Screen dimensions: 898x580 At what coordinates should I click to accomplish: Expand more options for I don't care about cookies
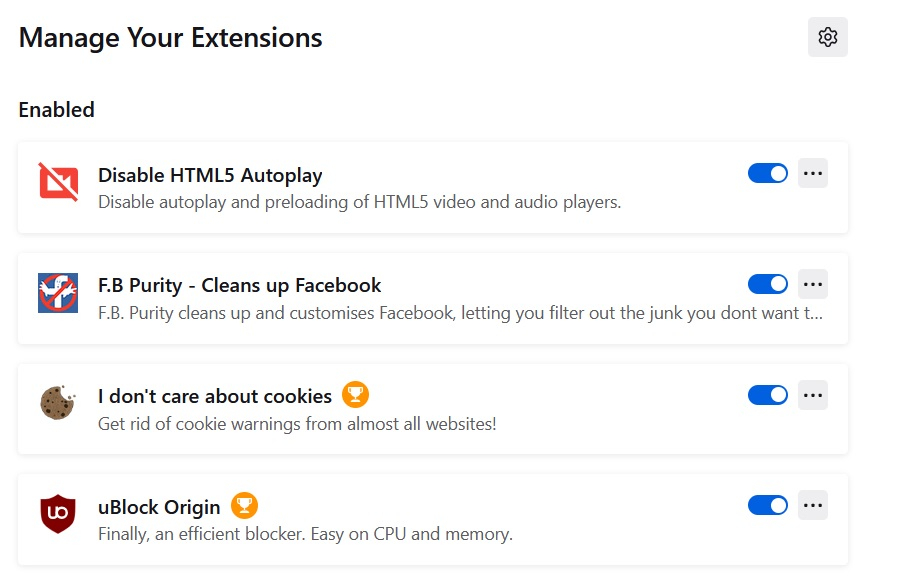click(813, 395)
